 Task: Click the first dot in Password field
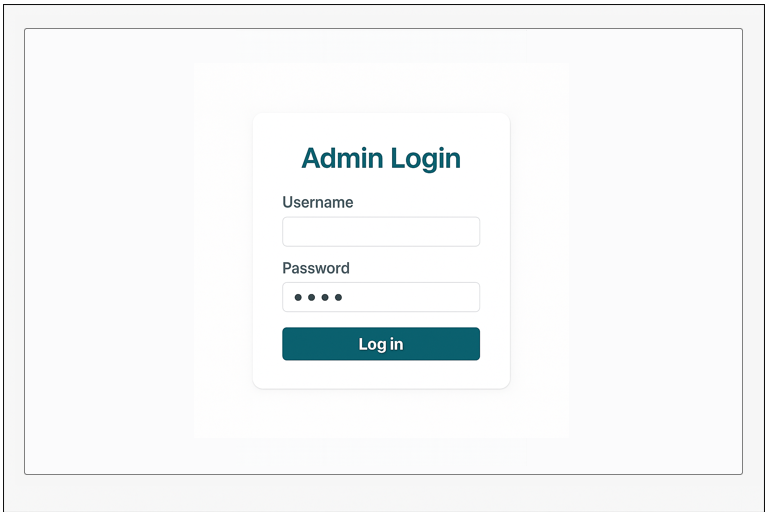(298, 298)
